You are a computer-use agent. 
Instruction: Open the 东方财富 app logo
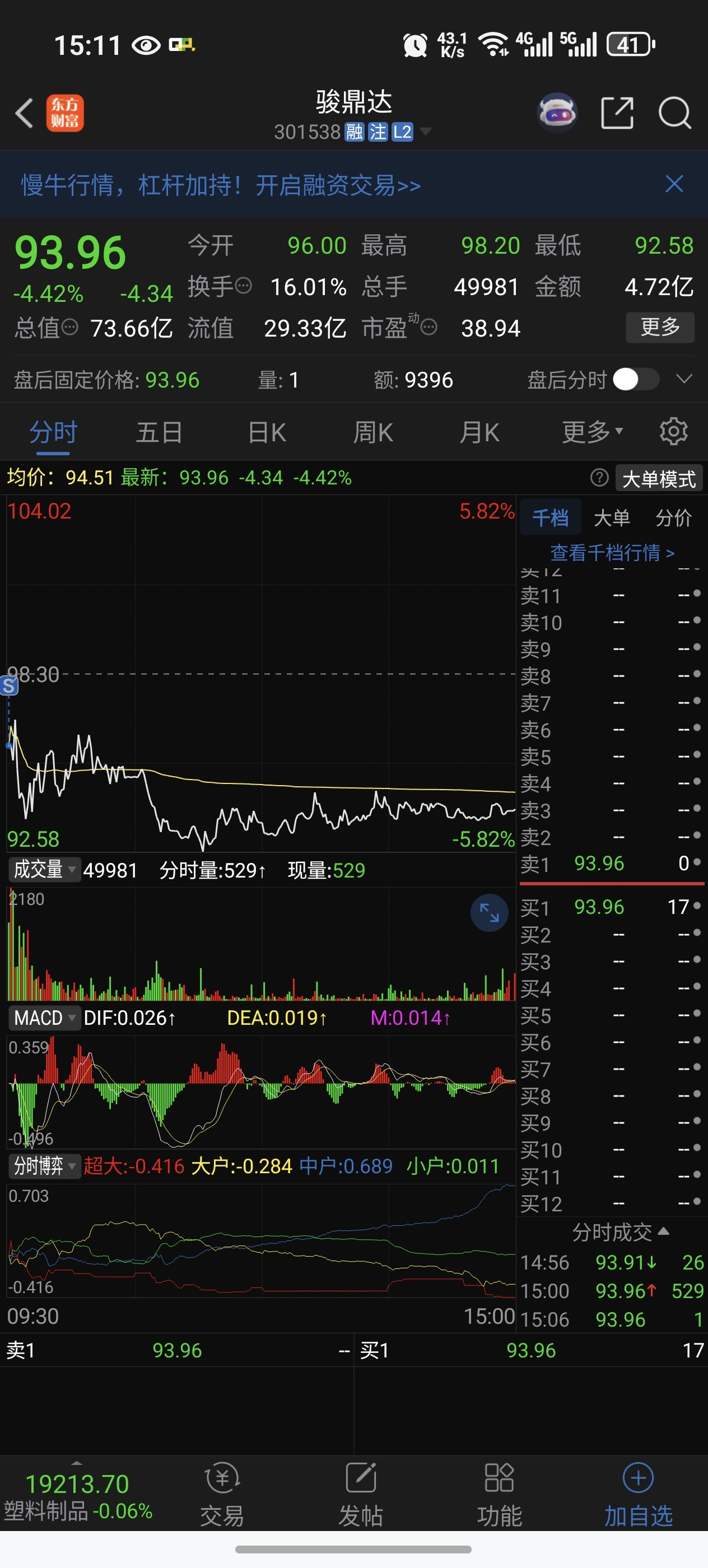[65, 113]
